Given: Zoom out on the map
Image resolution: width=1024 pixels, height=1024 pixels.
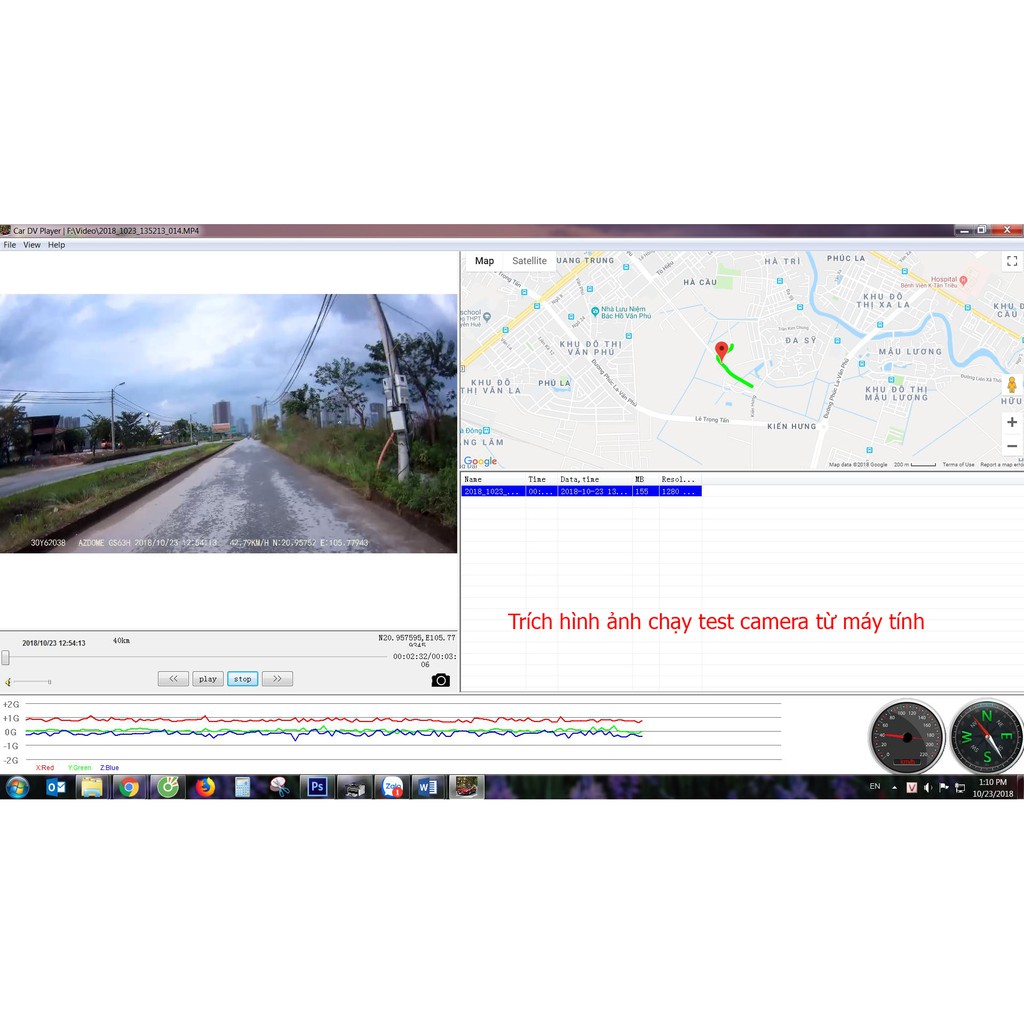Looking at the screenshot, I should pos(1011,446).
